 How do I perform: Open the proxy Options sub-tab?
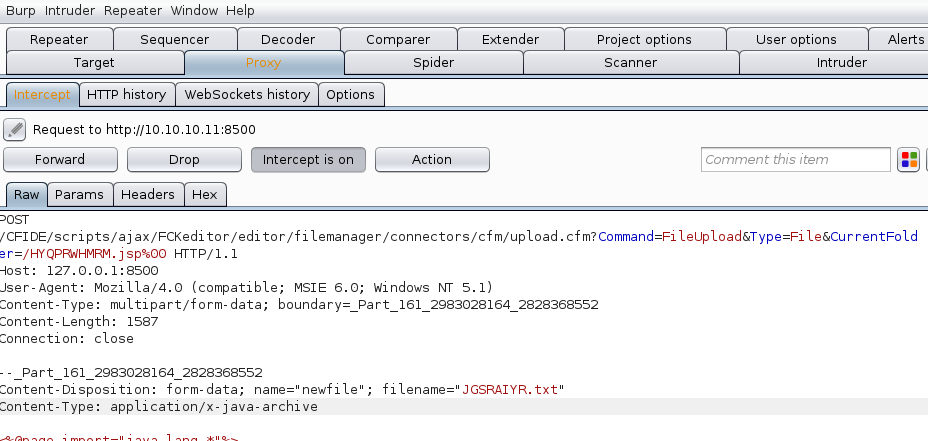(350, 95)
